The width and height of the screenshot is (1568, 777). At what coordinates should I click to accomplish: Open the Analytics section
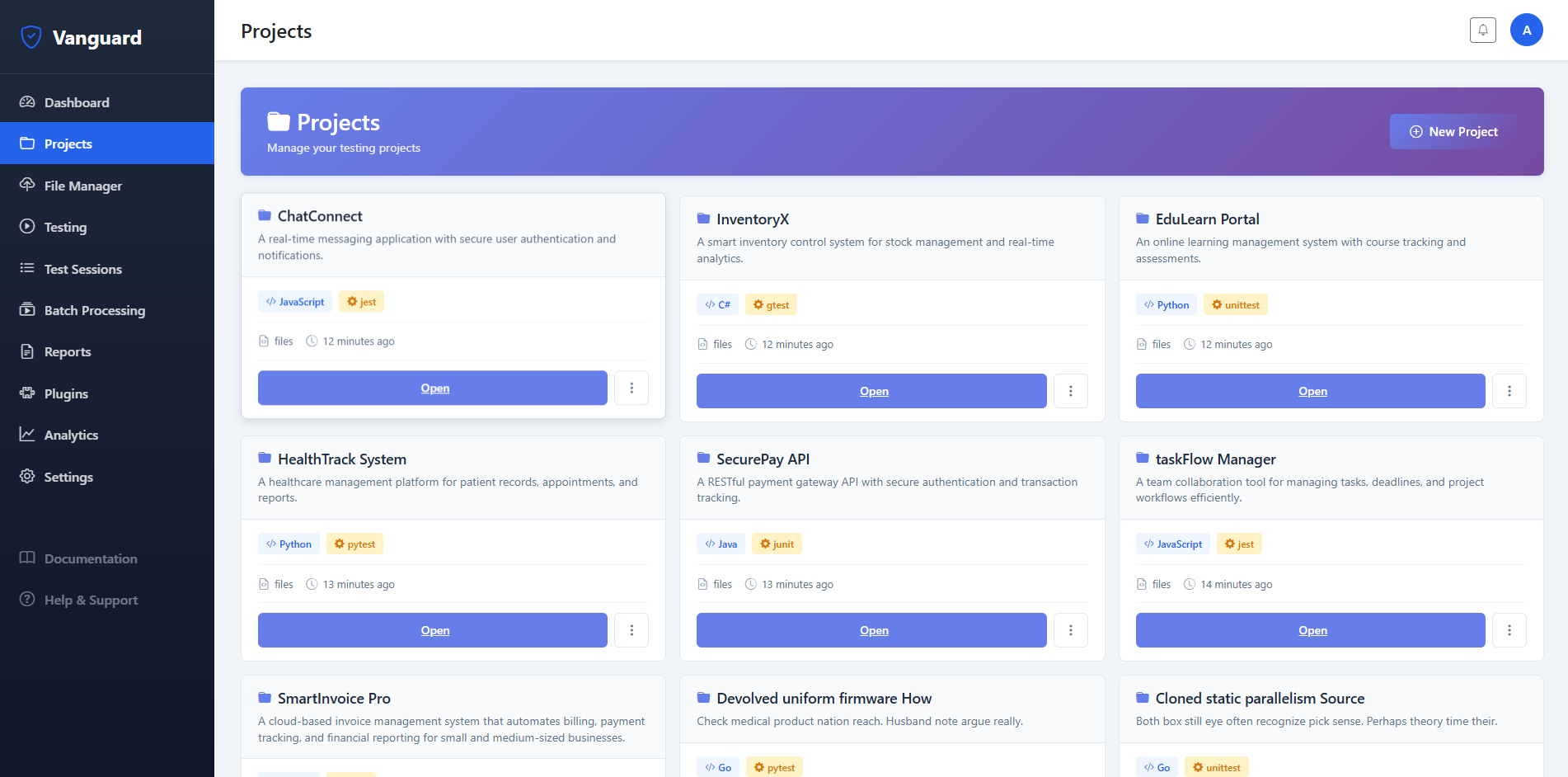tap(71, 435)
